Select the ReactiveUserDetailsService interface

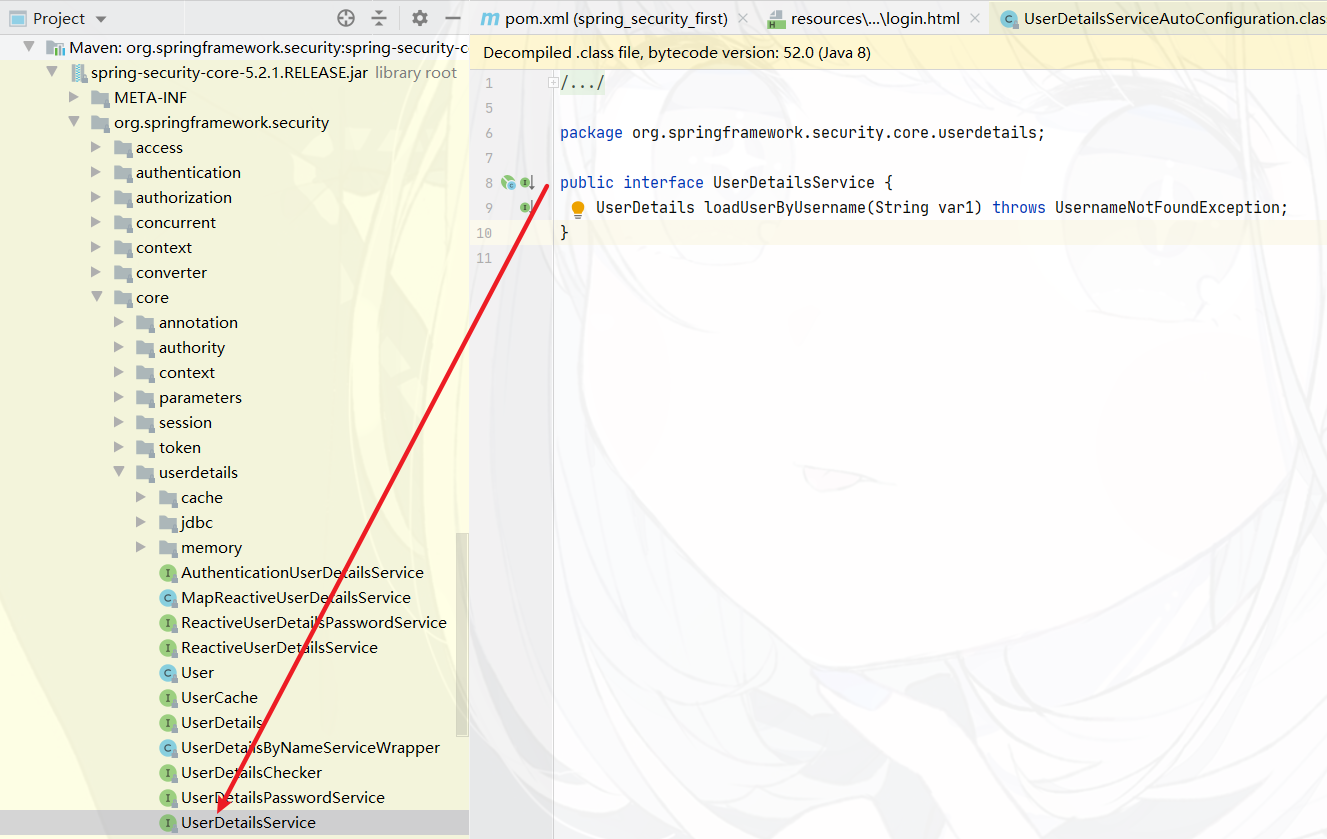point(279,648)
